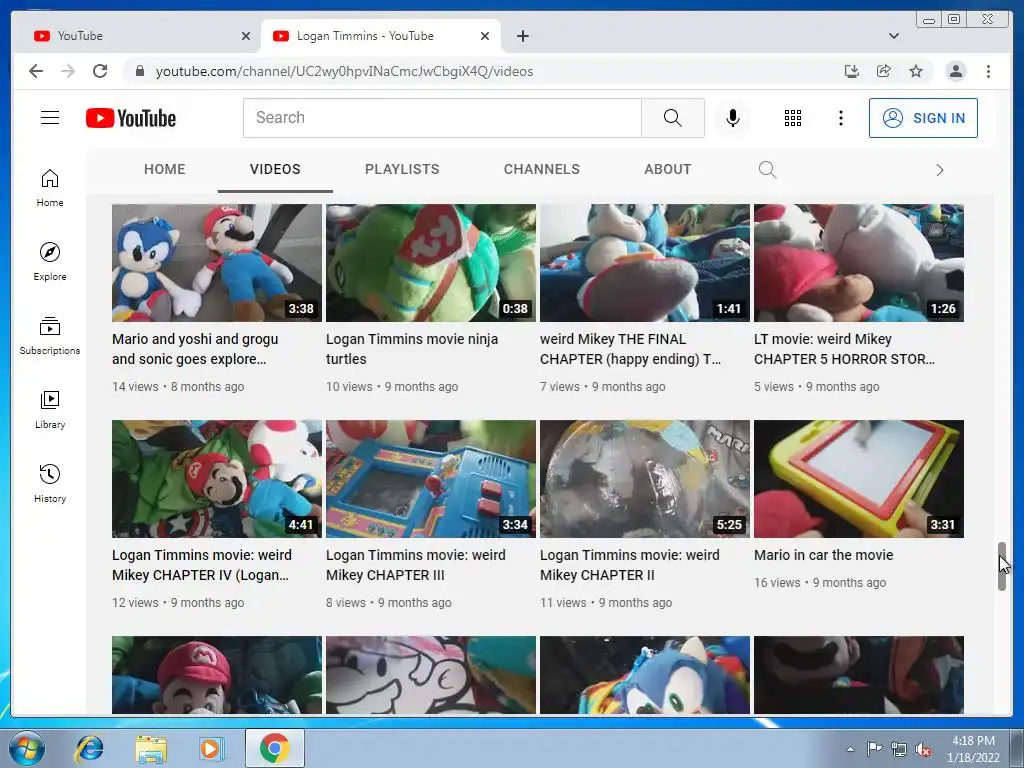Open the Chrome profile avatar
This screenshot has width=1024, height=768.
coord(955,71)
